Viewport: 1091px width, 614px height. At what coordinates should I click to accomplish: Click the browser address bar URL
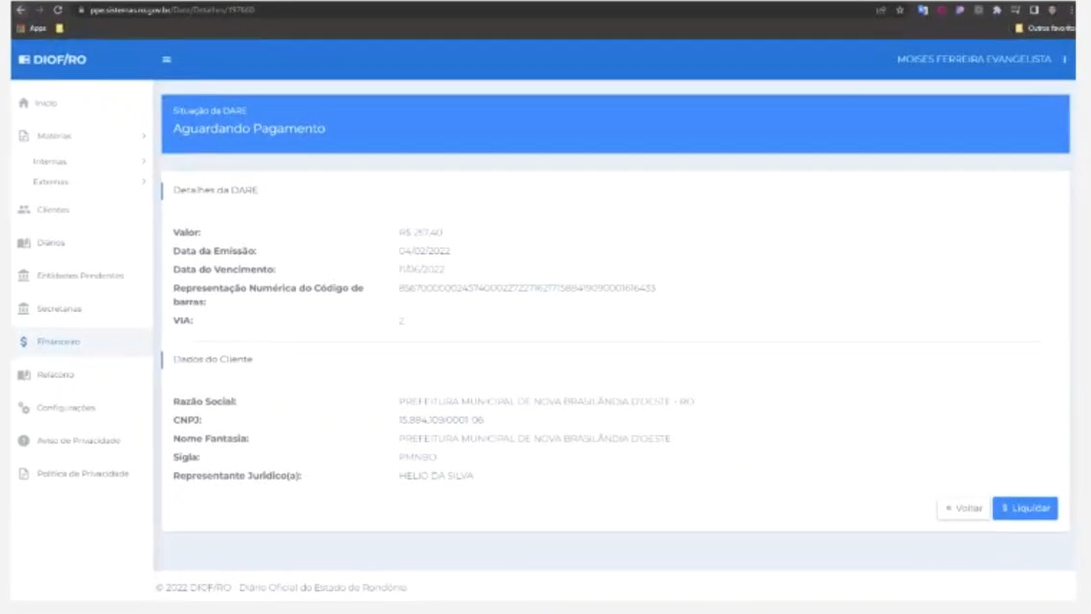click(x=172, y=10)
